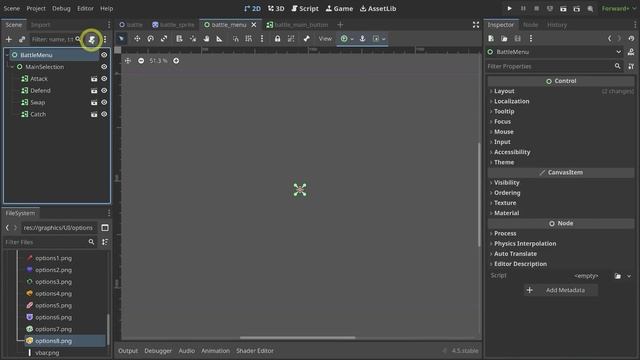Hide the Defend node
This screenshot has width=640, height=360.
(x=104, y=91)
